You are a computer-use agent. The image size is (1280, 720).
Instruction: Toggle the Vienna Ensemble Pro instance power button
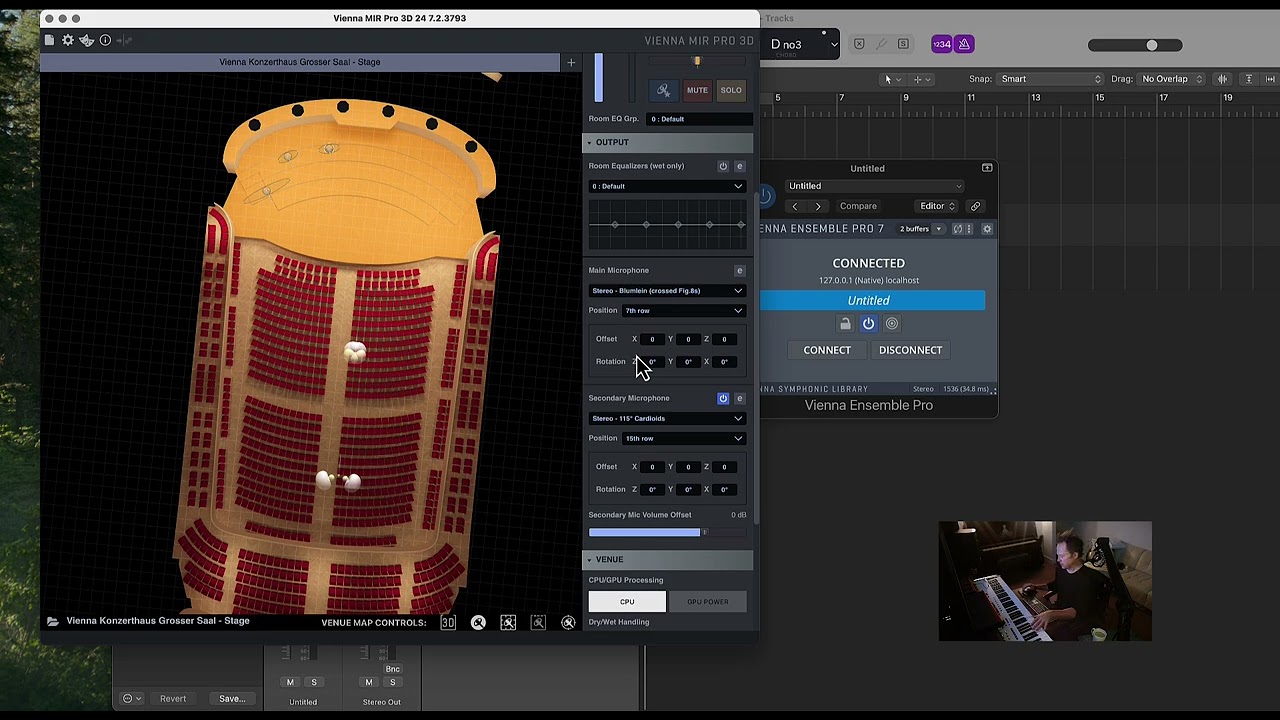tap(868, 323)
